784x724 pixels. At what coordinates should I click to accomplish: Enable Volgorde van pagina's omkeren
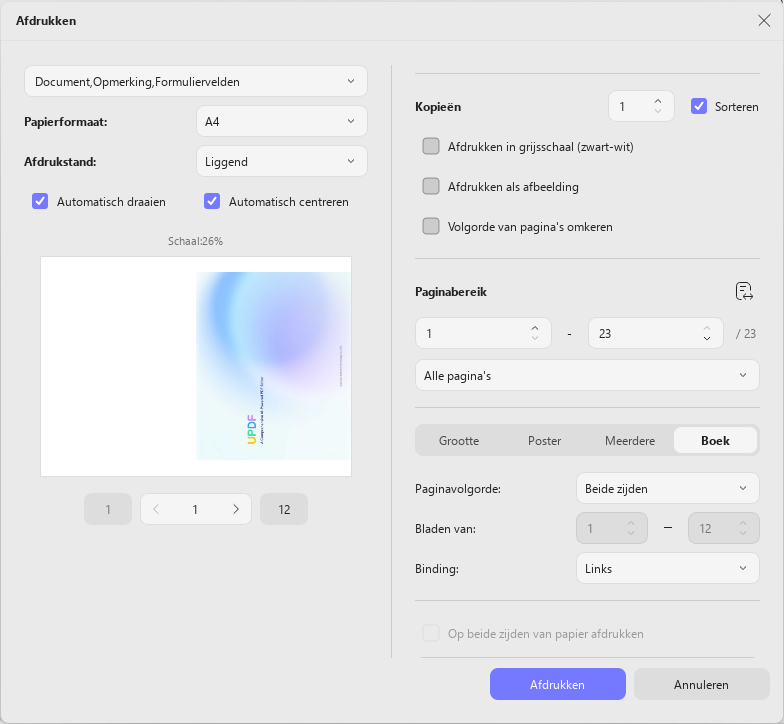430,226
